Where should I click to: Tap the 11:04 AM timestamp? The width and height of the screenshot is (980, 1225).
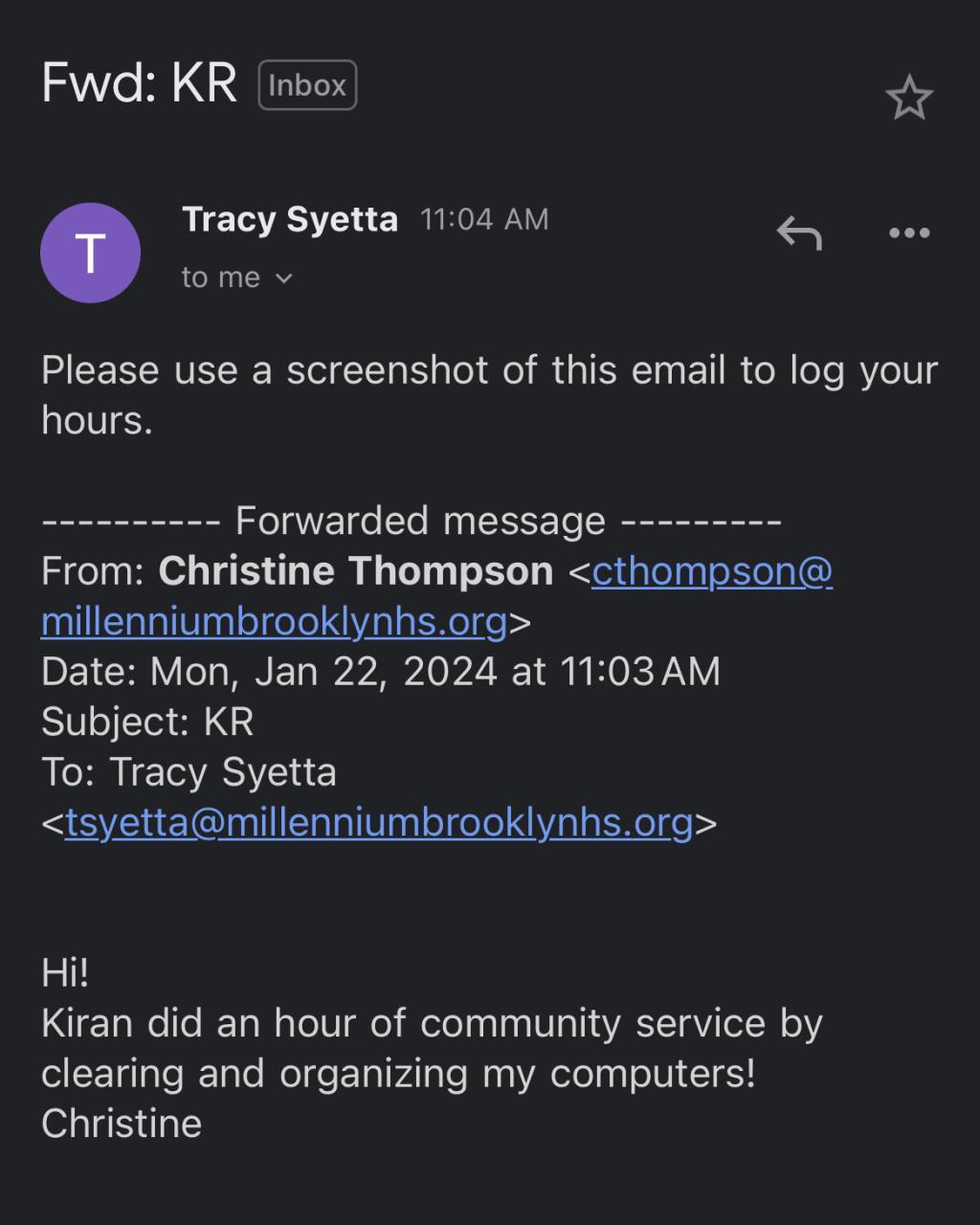[x=484, y=219]
